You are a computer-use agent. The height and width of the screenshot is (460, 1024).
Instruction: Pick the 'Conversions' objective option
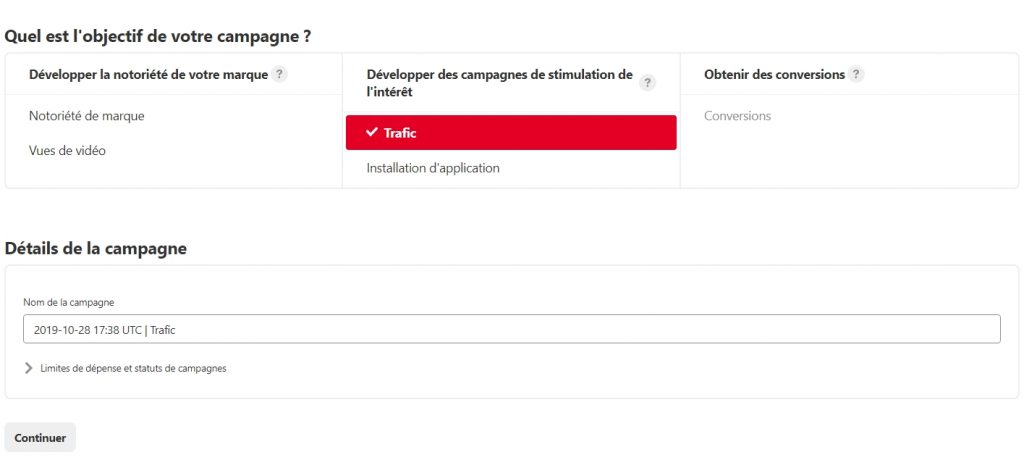point(737,116)
